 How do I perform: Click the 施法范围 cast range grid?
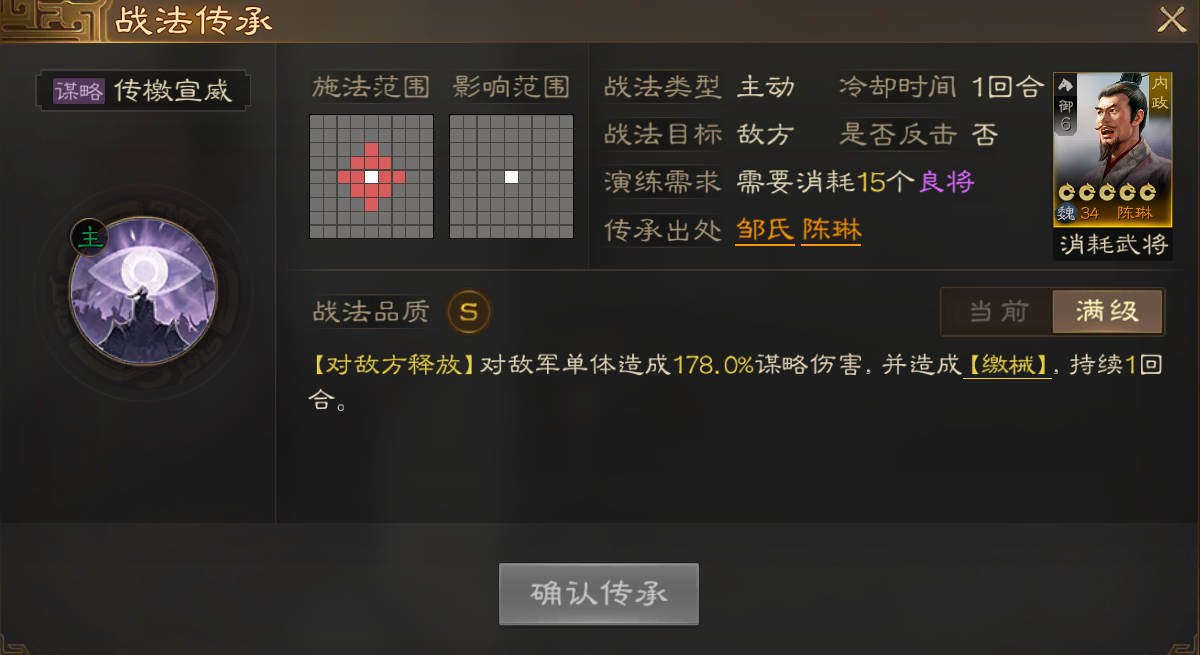tap(371, 176)
